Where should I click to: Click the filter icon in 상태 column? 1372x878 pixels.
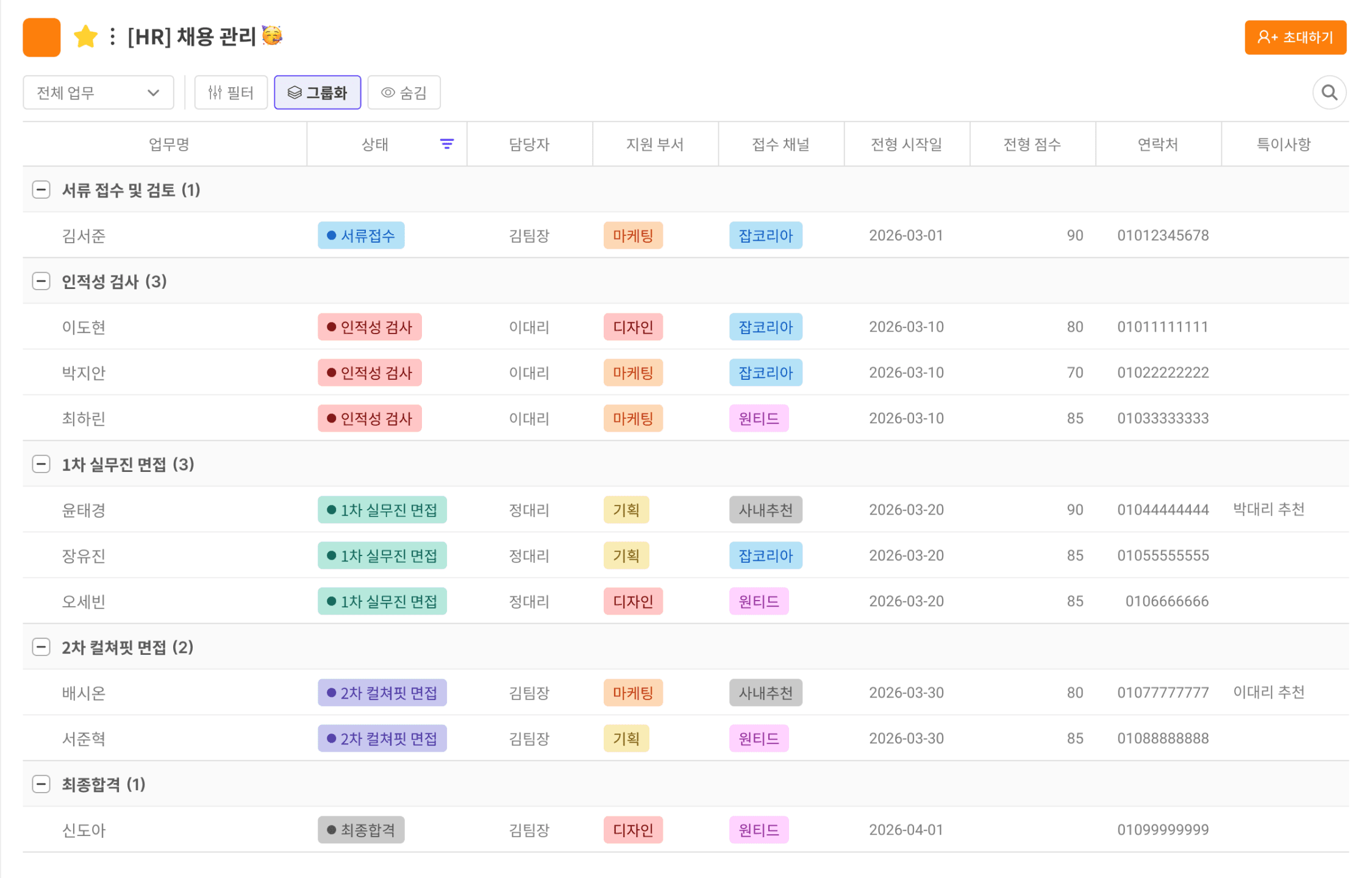pyautogui.click(x=446, y=144)
